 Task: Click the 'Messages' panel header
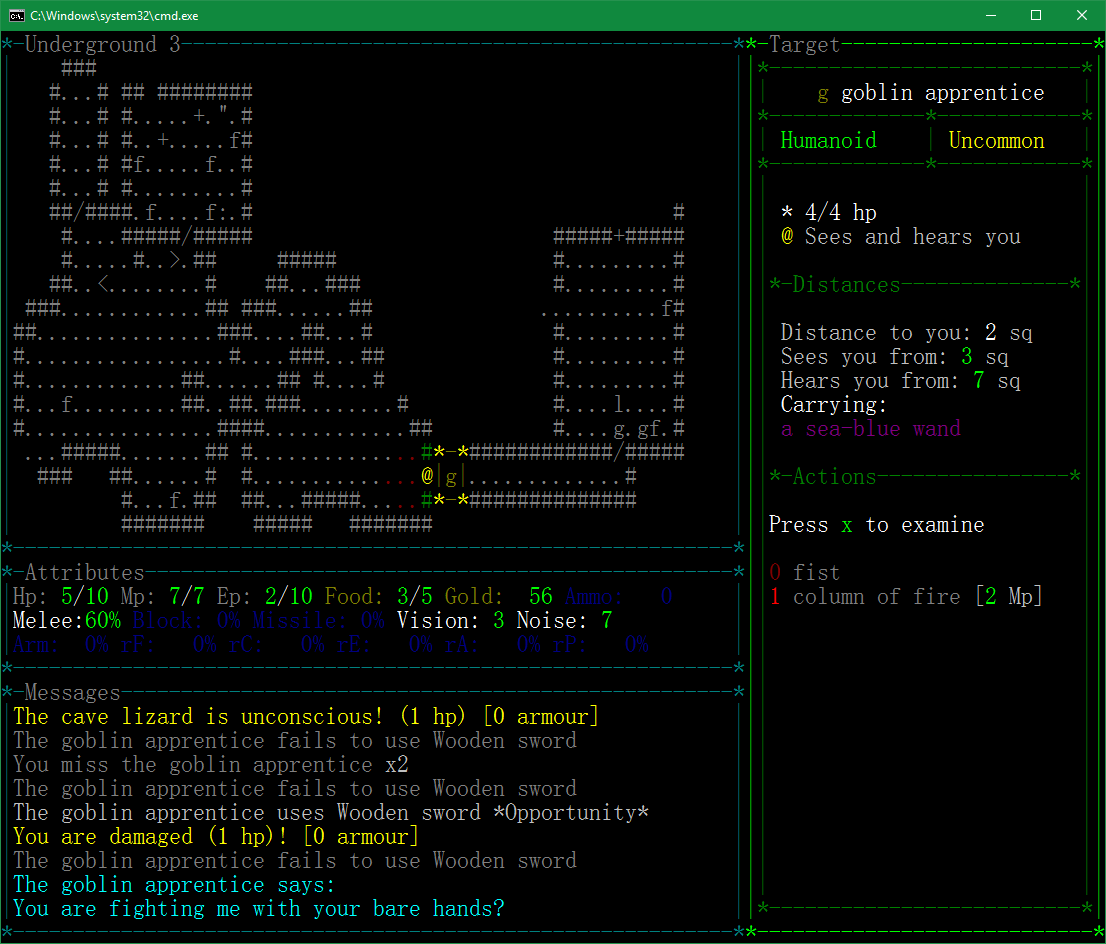pyautogui.click(x=73, y=692)
